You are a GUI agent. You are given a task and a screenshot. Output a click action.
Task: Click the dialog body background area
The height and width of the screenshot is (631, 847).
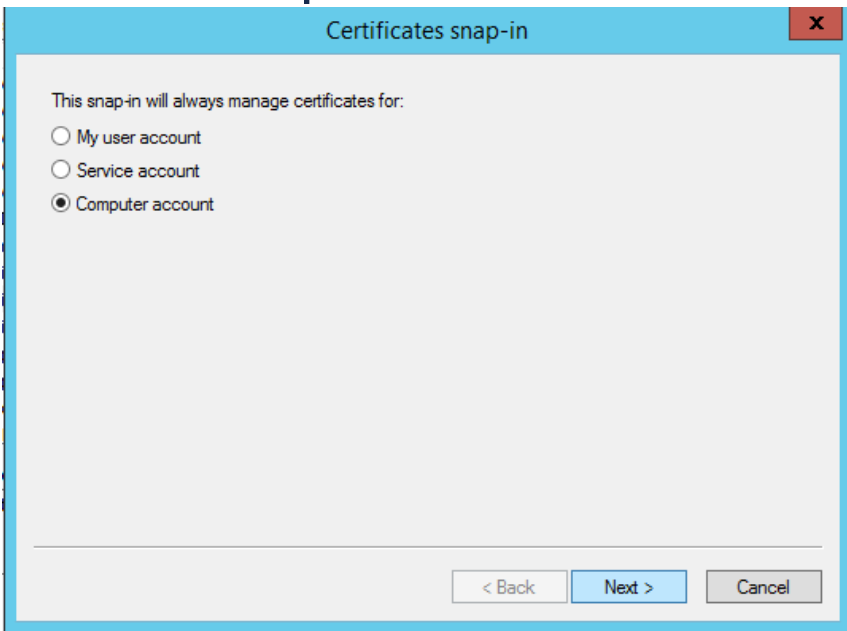pyautogui.click(x=420, y=380)
